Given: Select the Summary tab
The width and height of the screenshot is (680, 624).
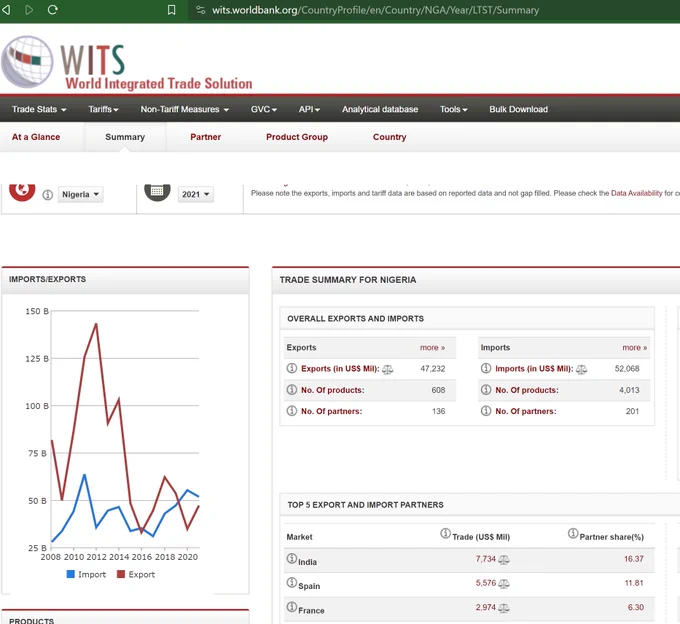Looking at the screenshot, I should (125, 137).
